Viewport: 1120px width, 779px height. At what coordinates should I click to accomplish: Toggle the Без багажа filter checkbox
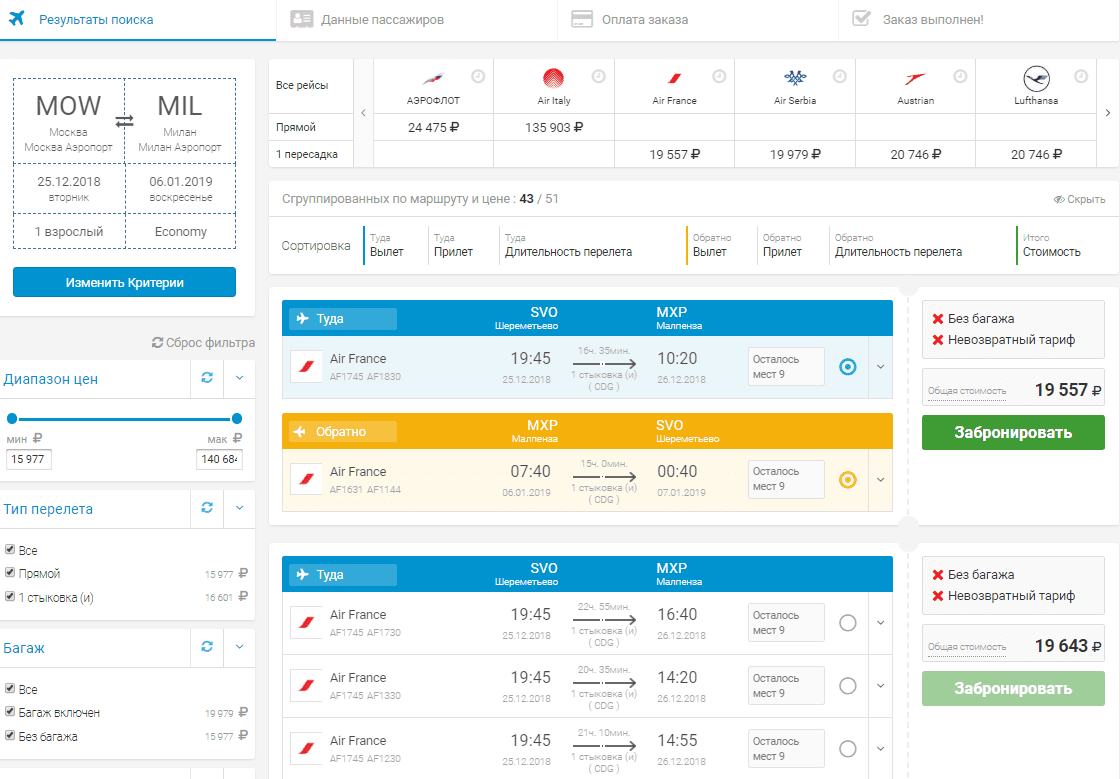(x=10, y=735)
